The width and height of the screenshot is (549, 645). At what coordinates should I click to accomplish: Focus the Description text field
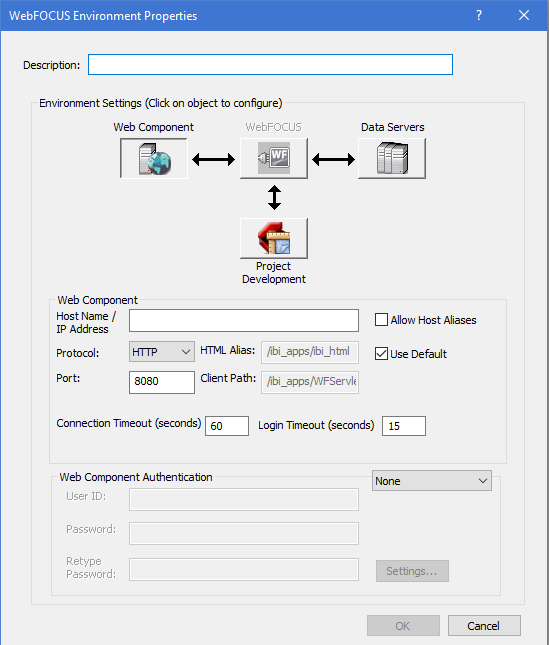coord(270,65)
